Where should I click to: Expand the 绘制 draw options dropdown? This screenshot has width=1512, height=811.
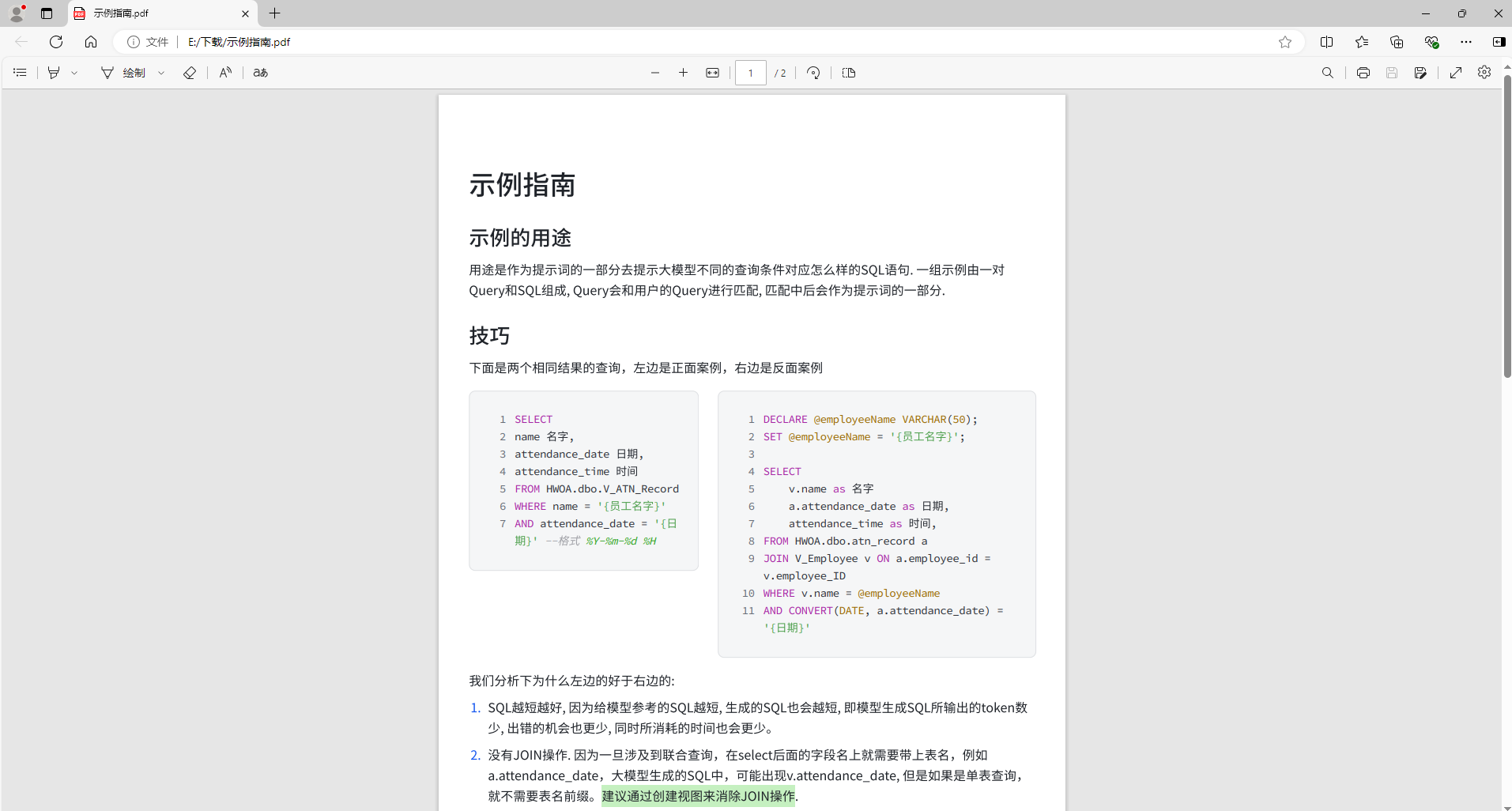(x=161, y=73)
